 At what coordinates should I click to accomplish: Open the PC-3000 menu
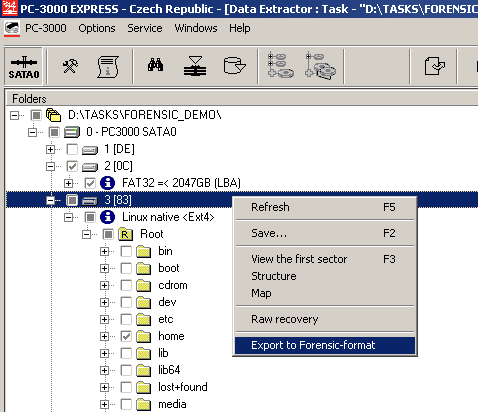point(46,28)
